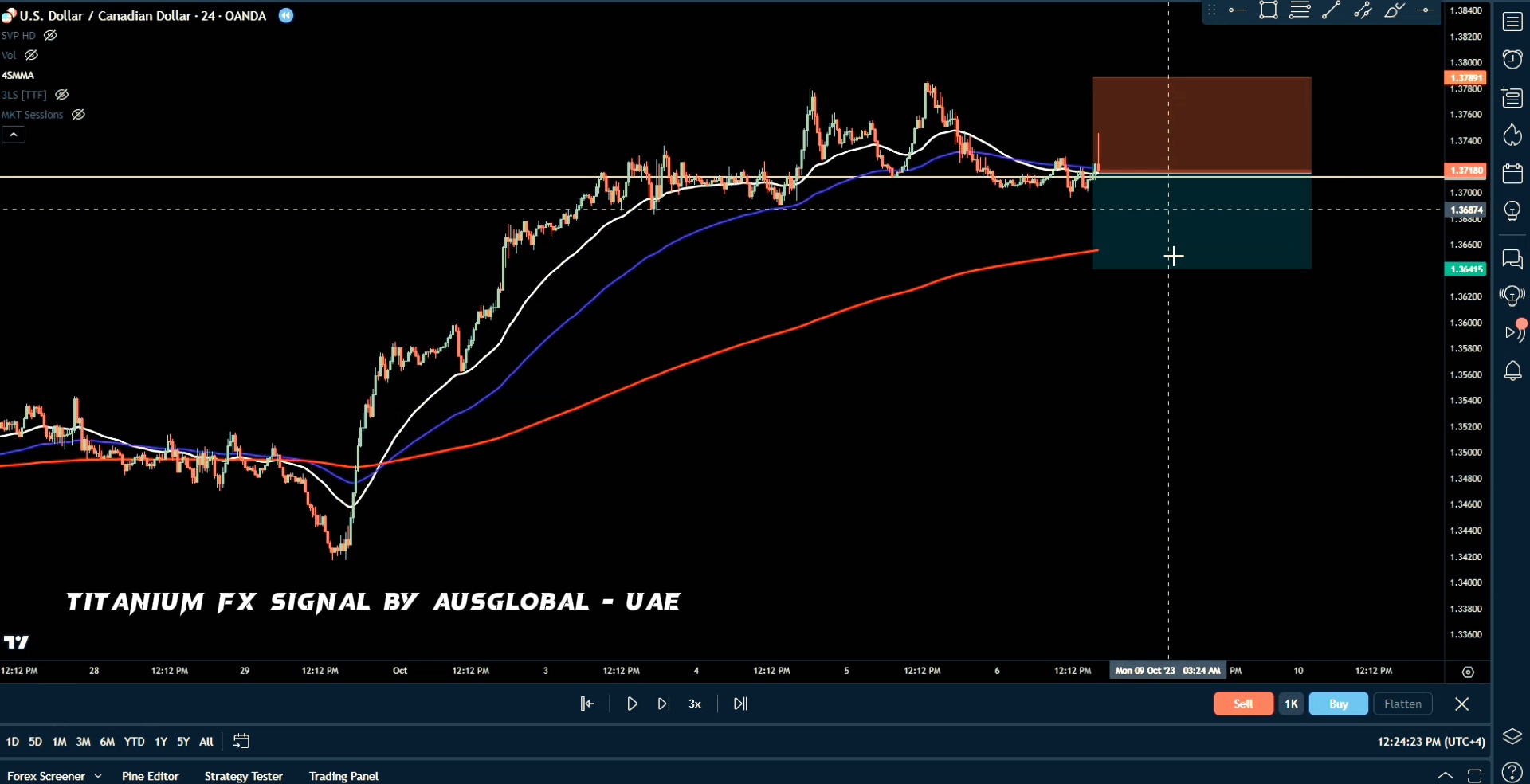The image size is (1530, 784).
Task: Open the go to date calendar
Action: coord(241,741)
